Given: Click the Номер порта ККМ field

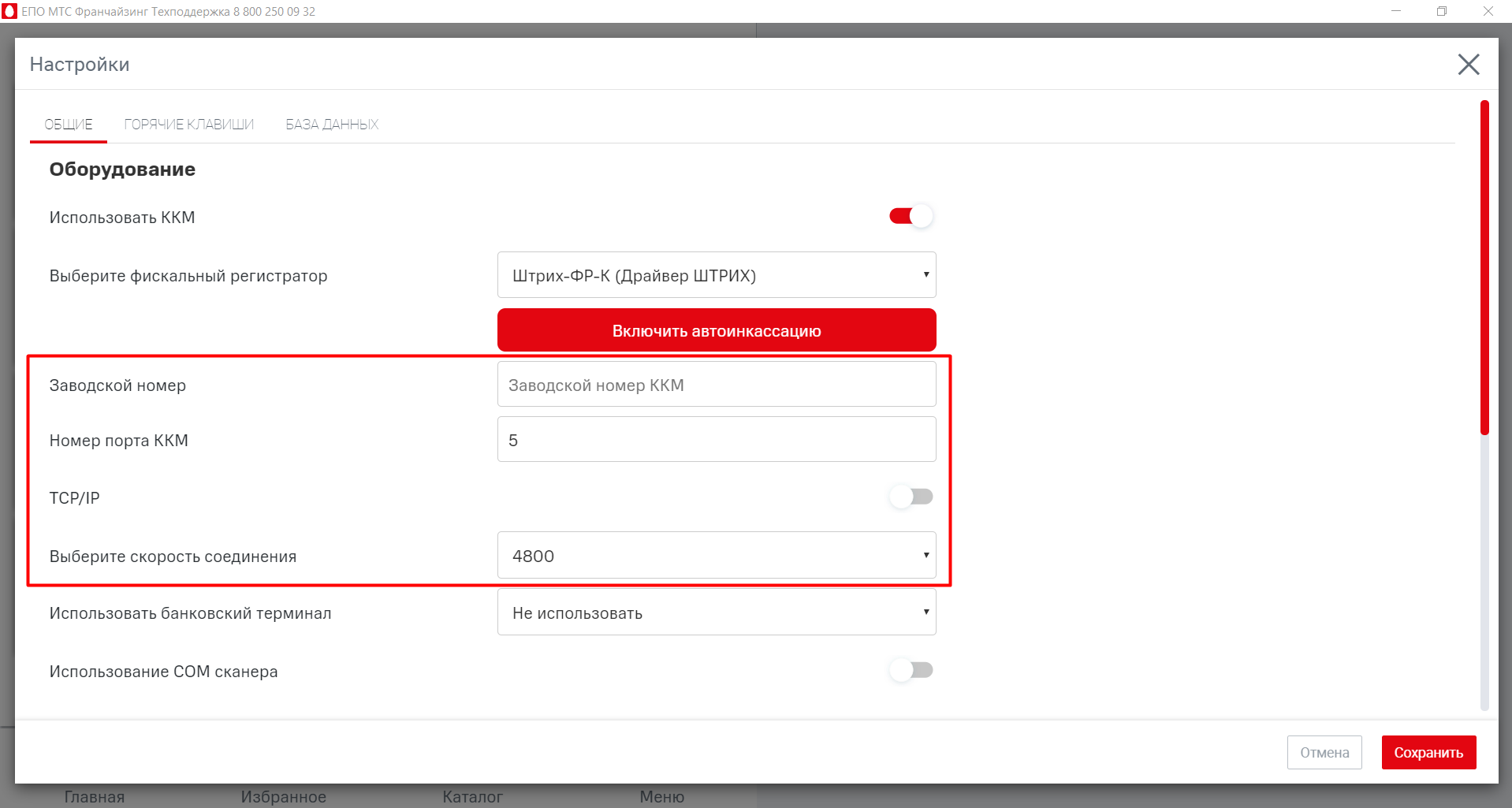Looking at the screenshot, I should pos(717,440).
